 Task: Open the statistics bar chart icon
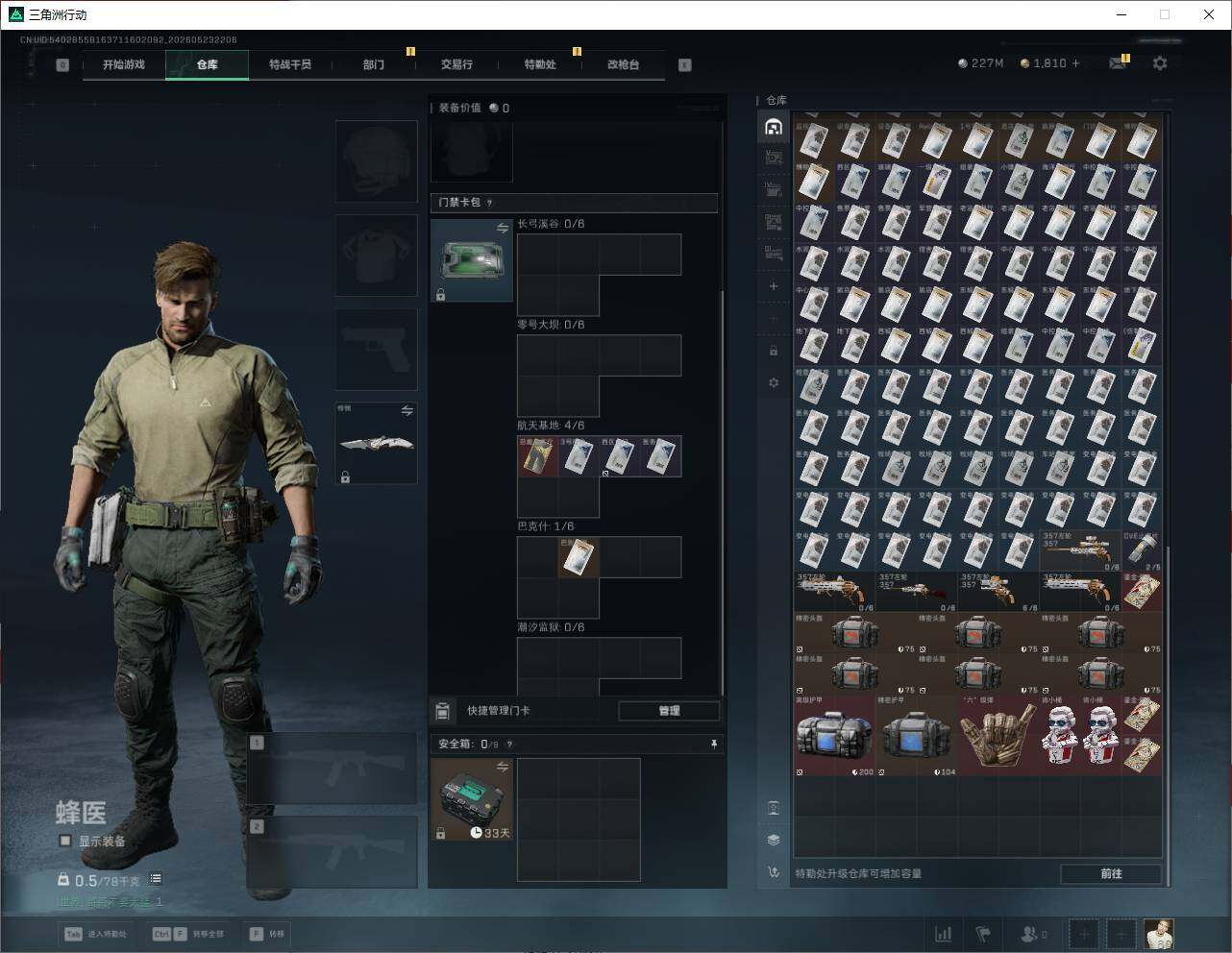point(944,934)
